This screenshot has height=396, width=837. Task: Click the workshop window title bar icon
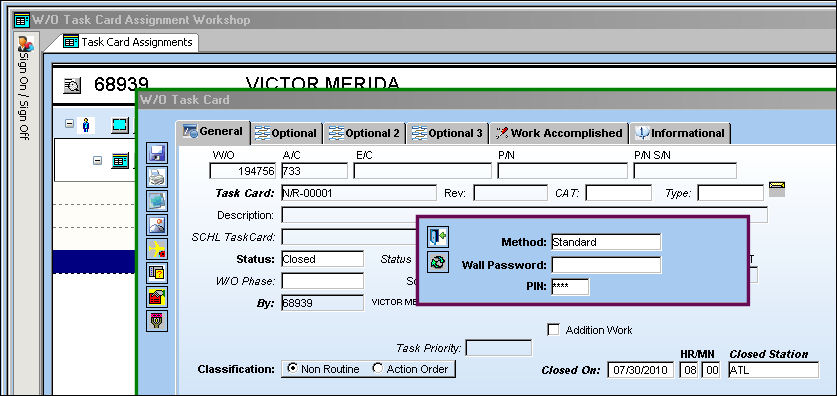tap(22, 20)
